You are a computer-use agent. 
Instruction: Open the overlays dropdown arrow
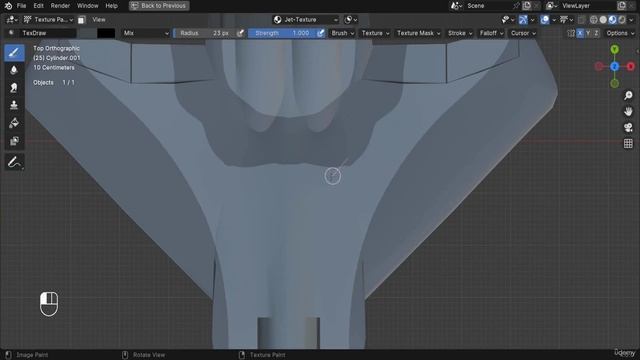tap(554, 20)
